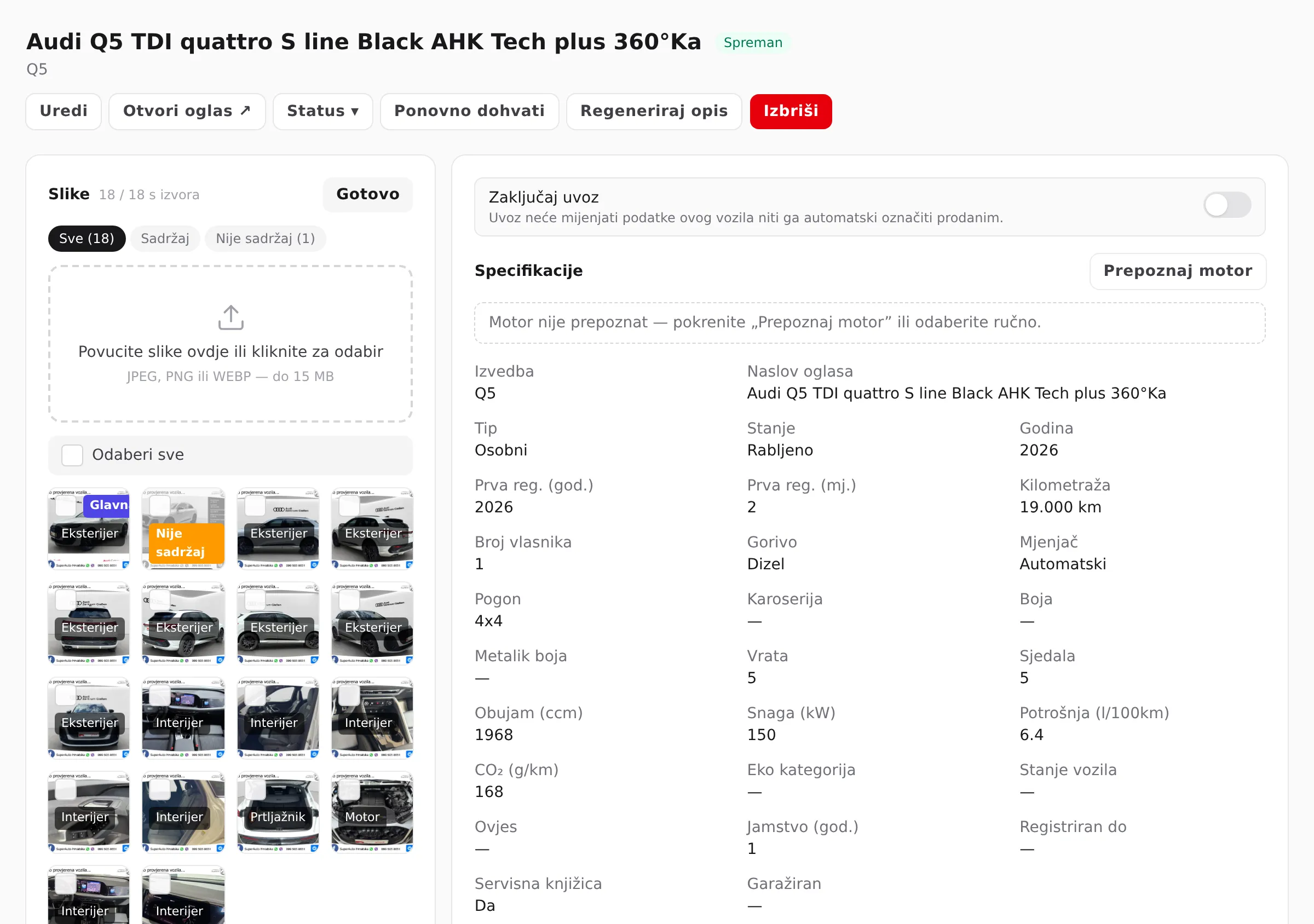
Task: Click the Spreman status badge
Action: click(753, 43)
